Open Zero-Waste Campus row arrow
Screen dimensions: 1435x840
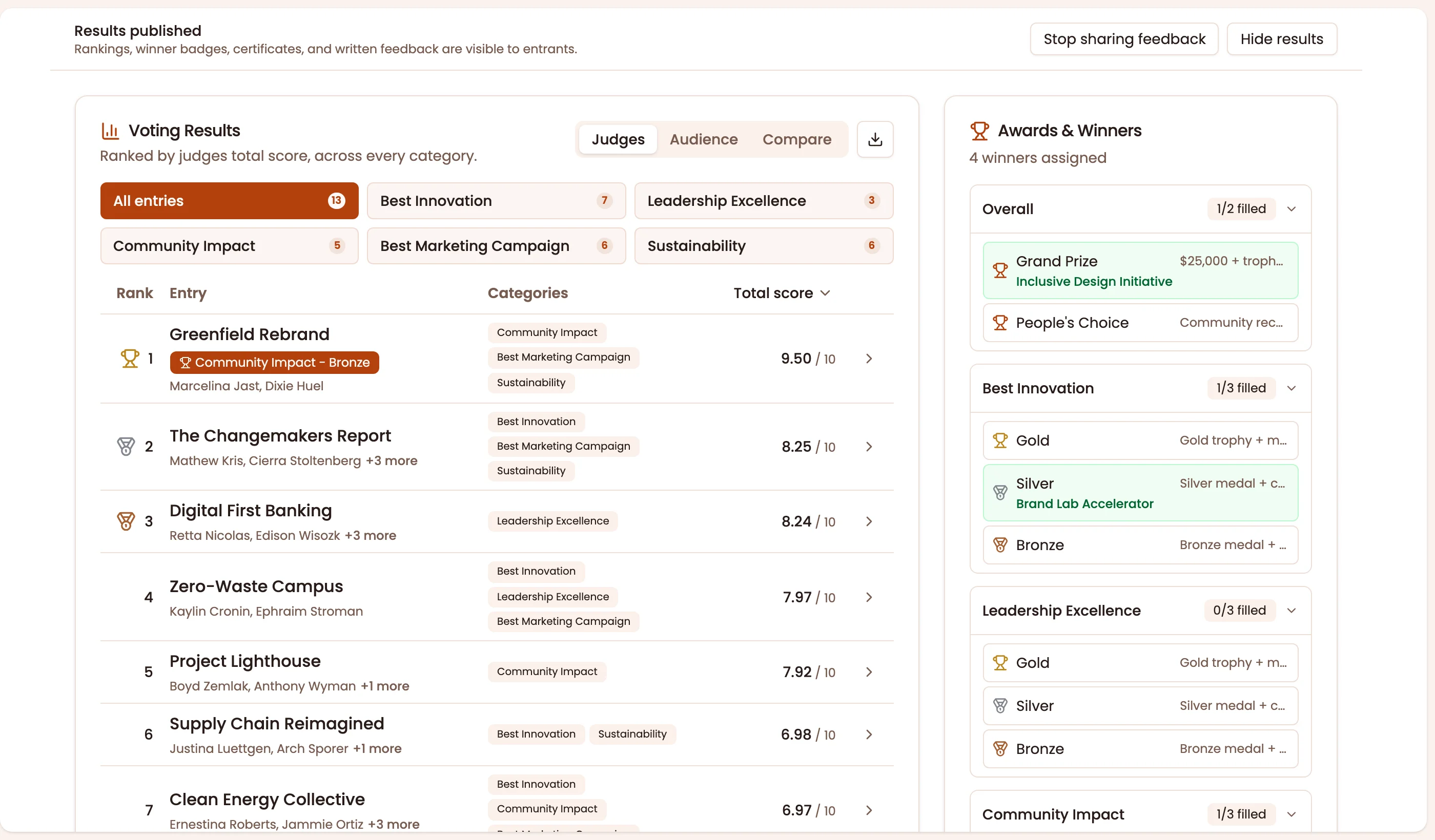(x=869, y=597)
